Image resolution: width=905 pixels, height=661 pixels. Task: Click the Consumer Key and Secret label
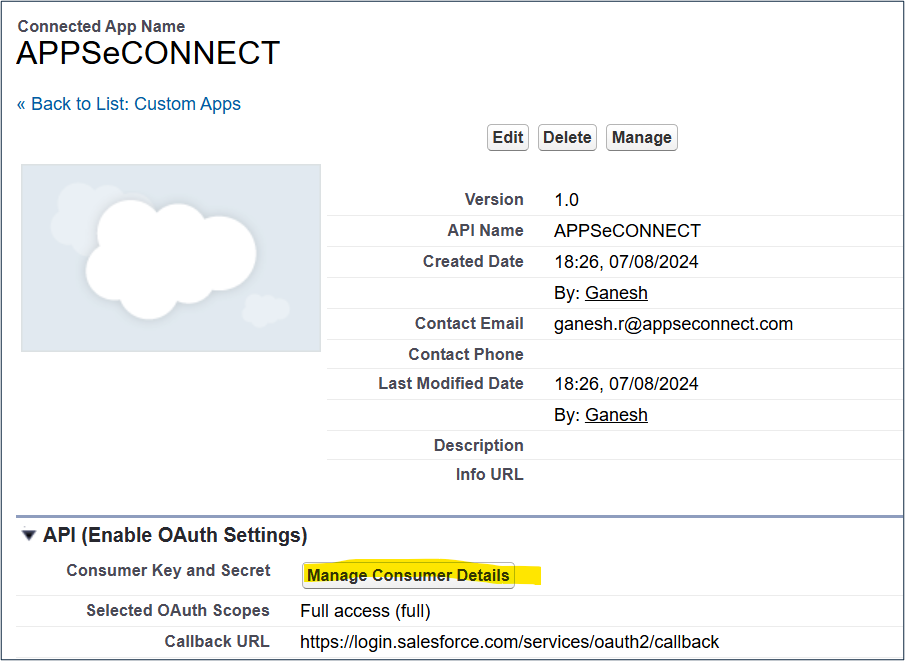coord(168,571)
